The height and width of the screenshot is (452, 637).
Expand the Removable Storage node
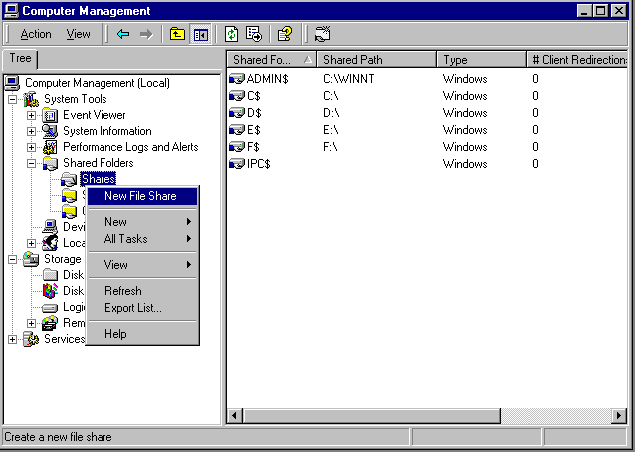point(31,323)
